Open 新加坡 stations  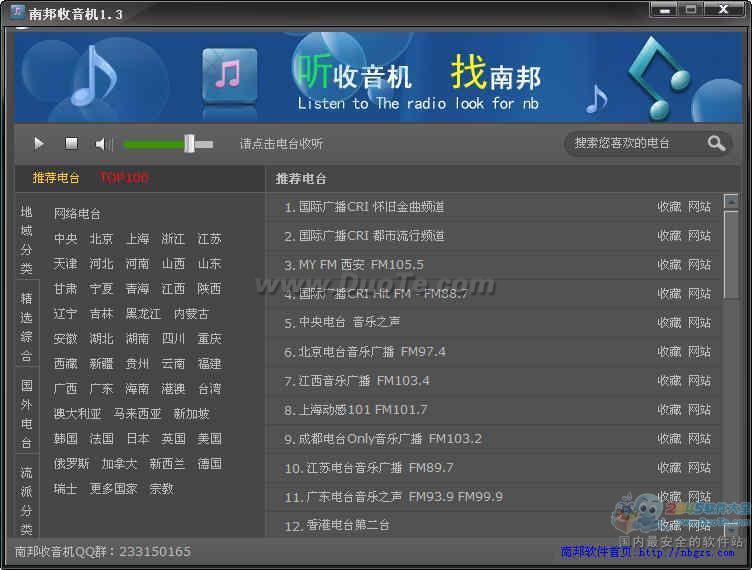(191, 413)
